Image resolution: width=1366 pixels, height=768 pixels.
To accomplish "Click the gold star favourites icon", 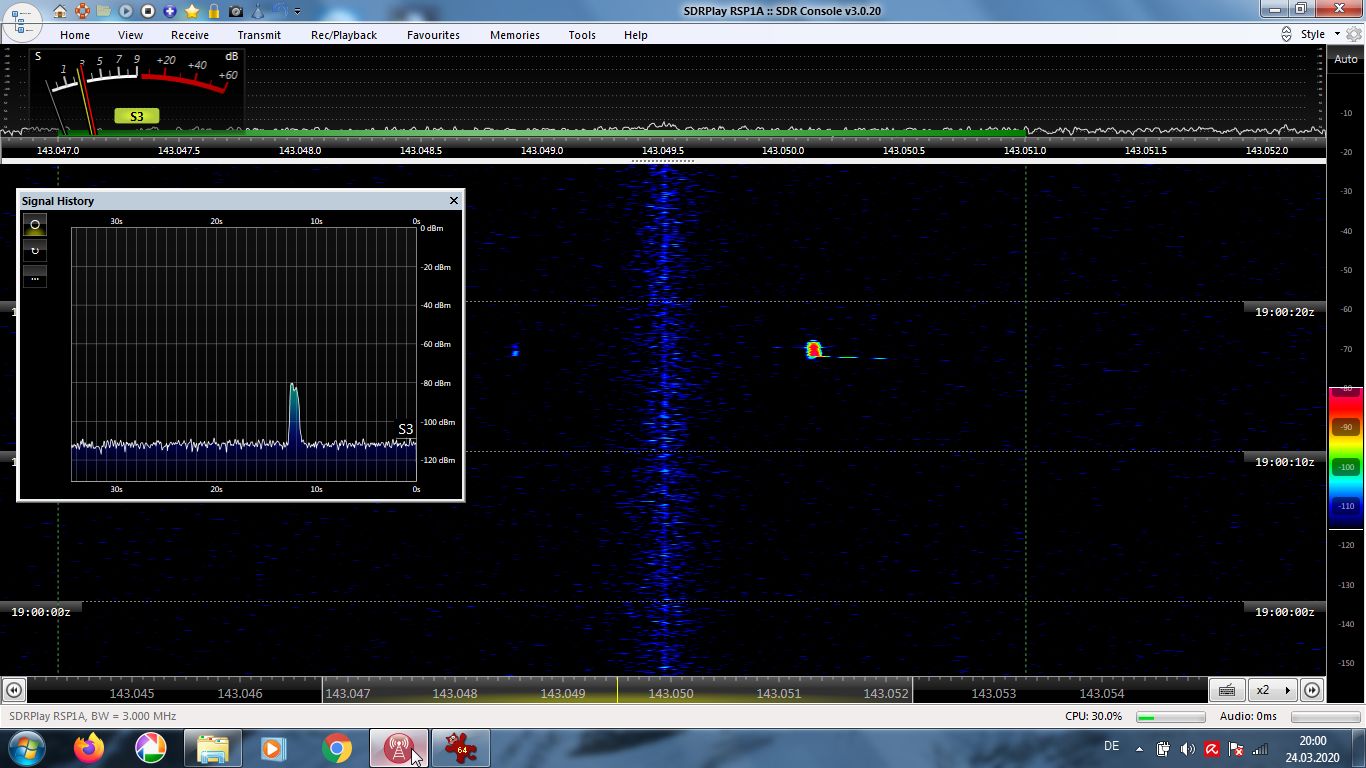I will [x=192, y=11].
